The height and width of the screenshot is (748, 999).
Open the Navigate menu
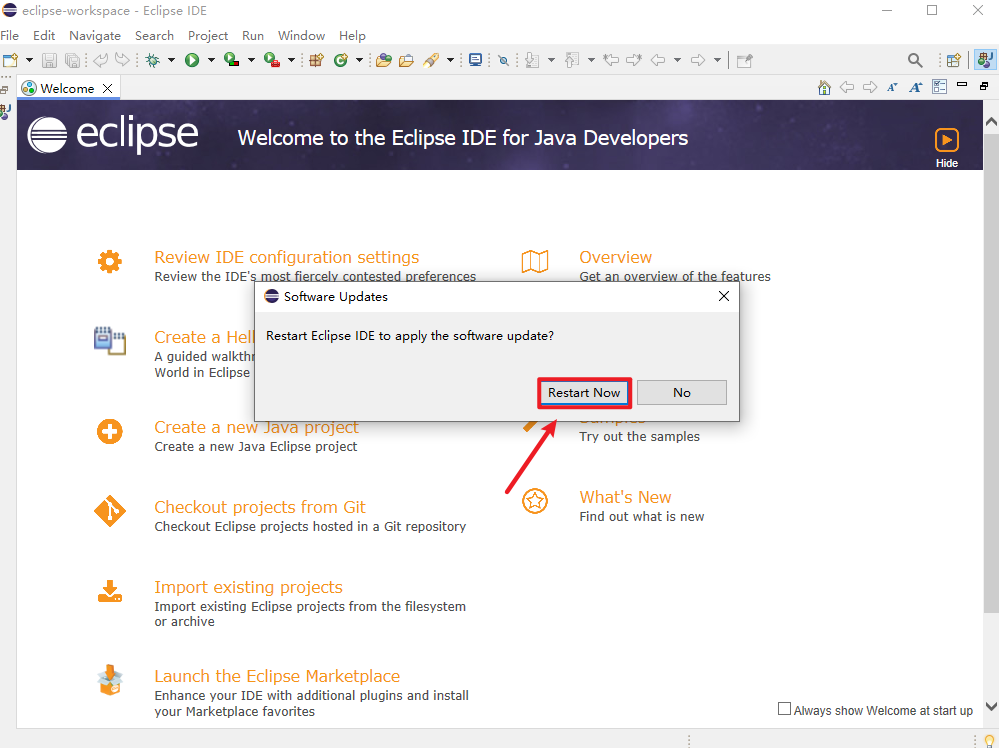[95, 35]
